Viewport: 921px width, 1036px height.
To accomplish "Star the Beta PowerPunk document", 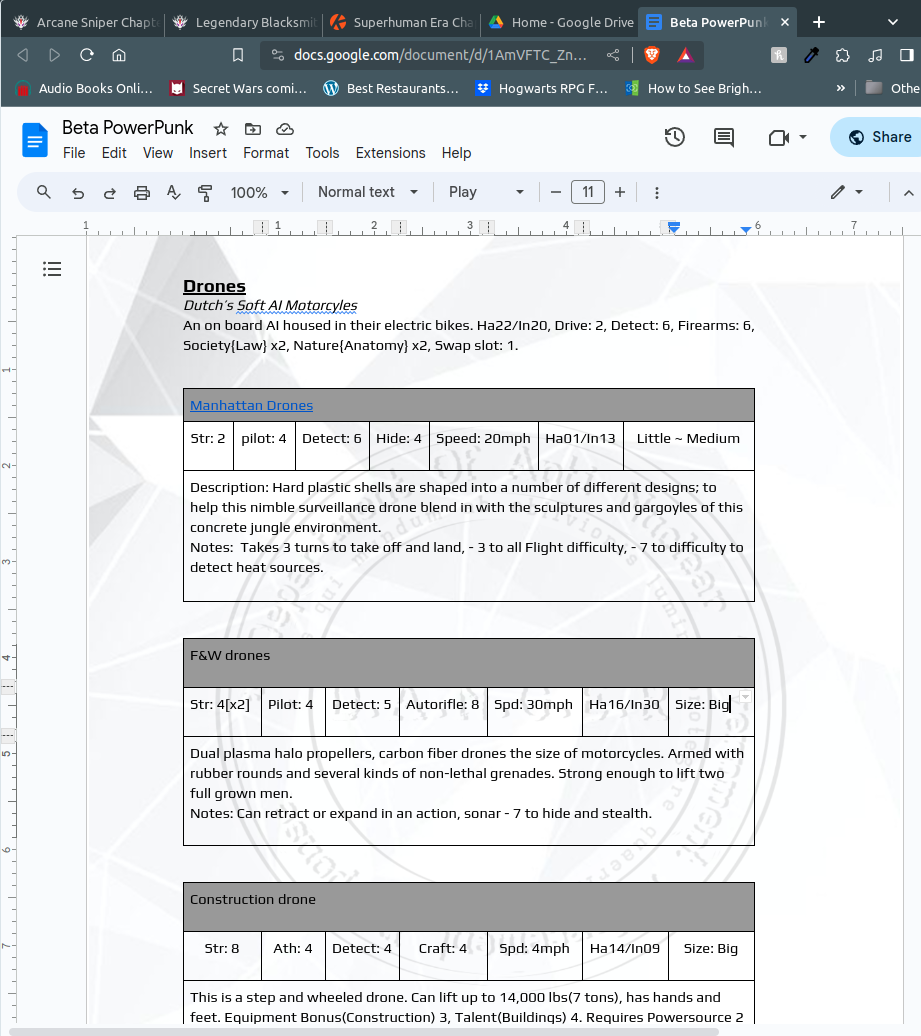I will [221, 129].
